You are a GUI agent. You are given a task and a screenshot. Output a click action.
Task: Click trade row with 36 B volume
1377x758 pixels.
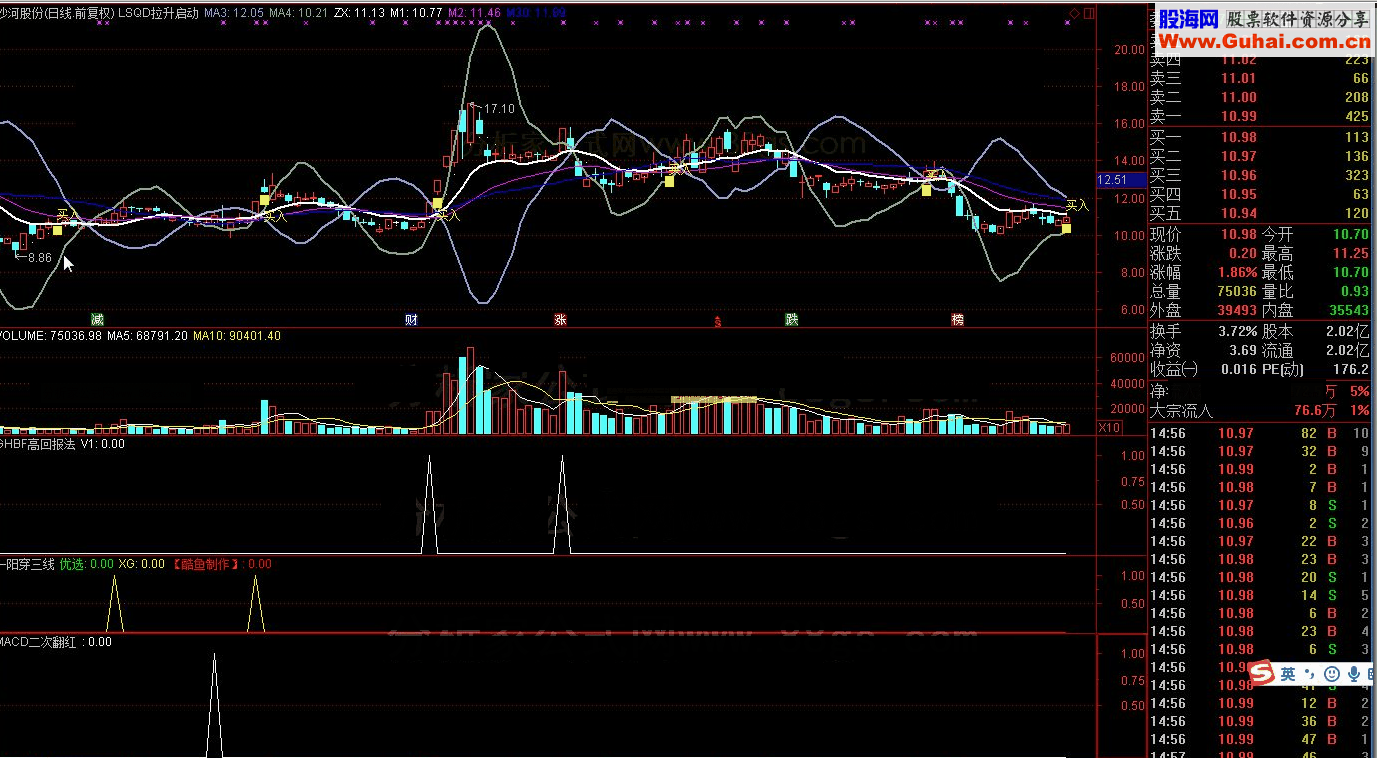(x=1262, y=721)
